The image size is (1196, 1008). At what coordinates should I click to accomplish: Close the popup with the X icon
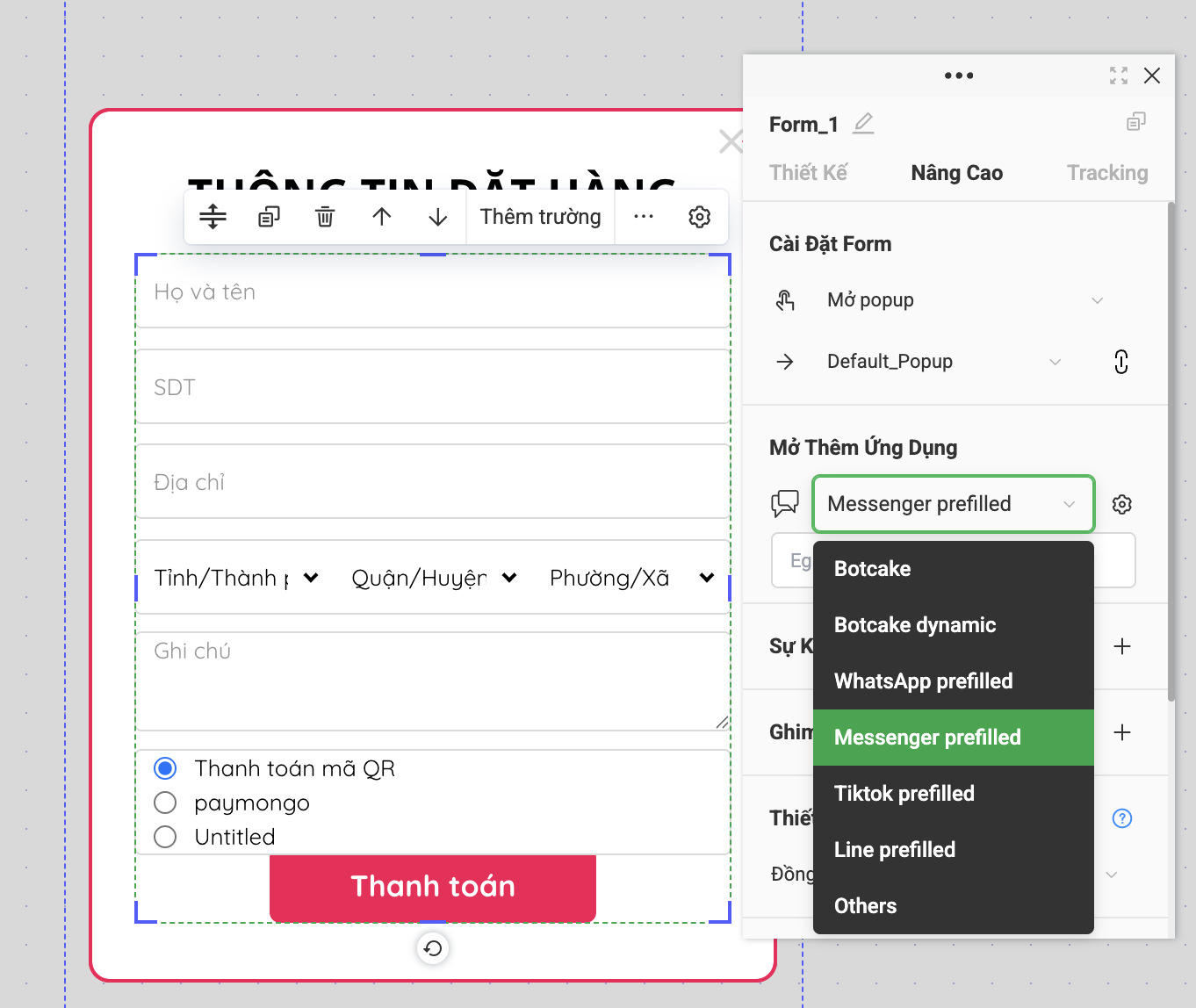(x=731, y=141)
